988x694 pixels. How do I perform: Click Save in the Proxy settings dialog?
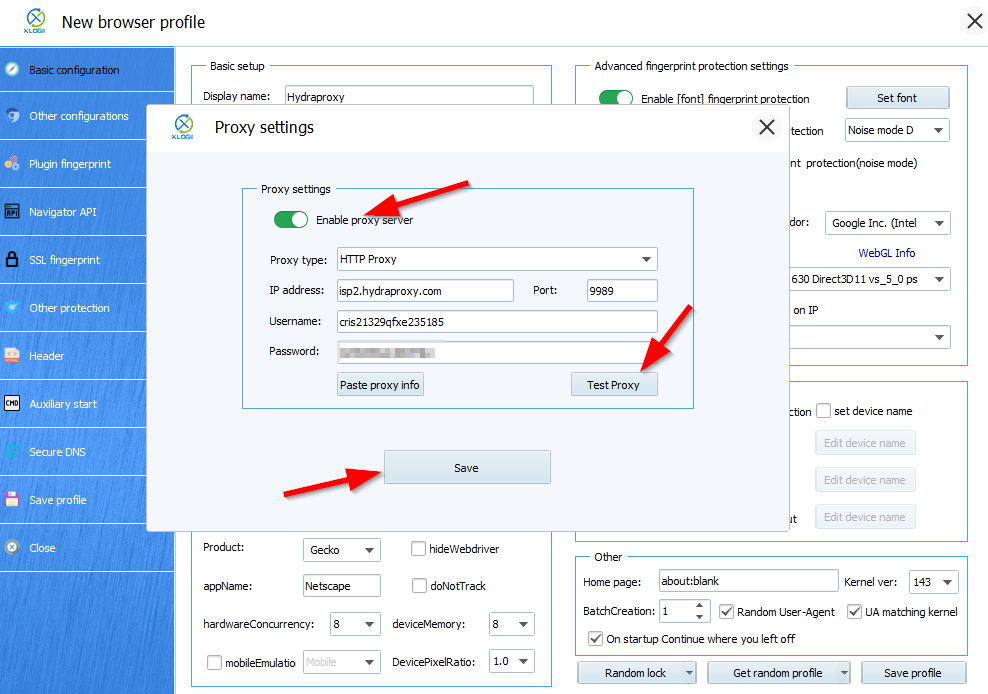click(x=467, y=468)
